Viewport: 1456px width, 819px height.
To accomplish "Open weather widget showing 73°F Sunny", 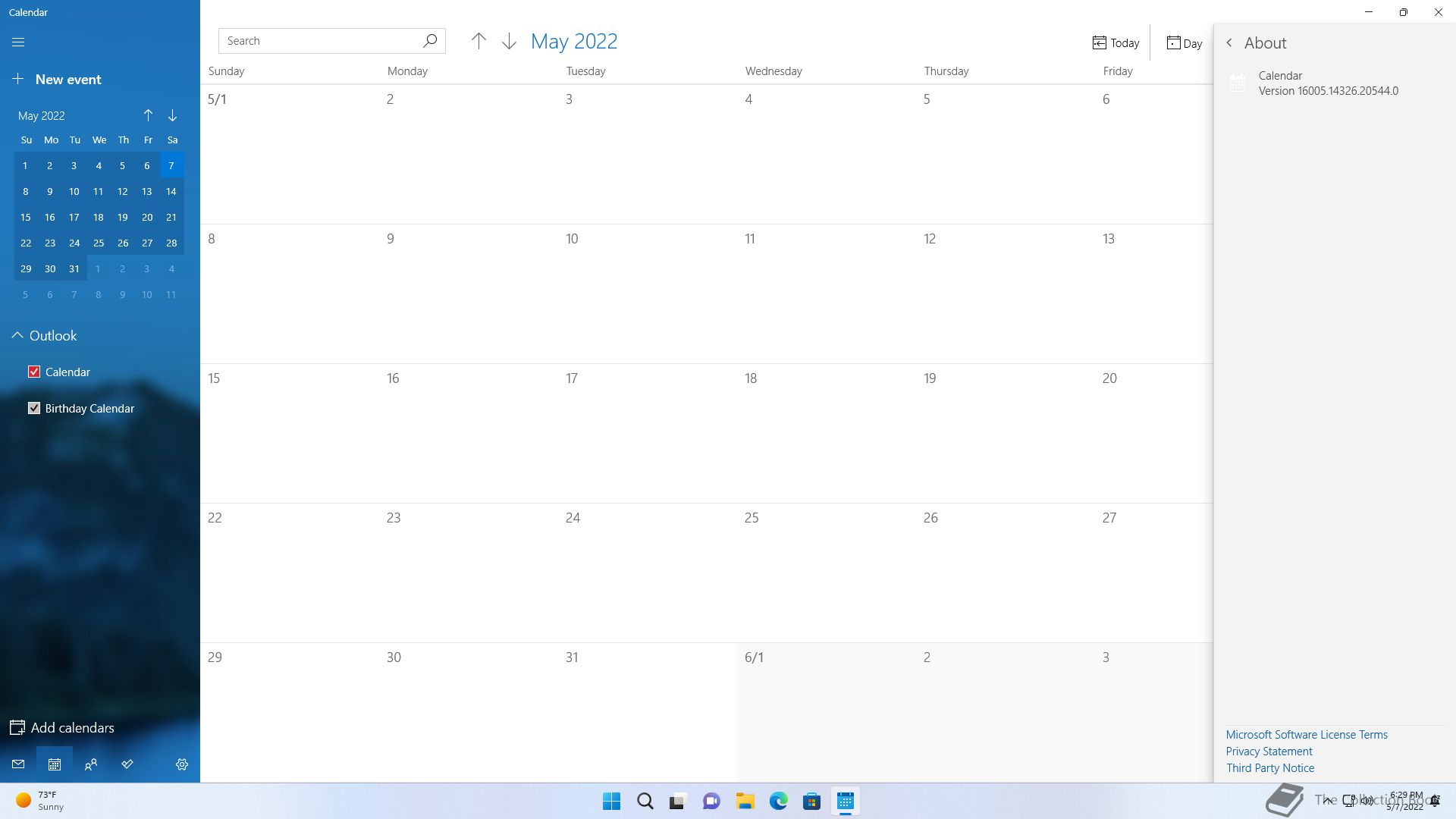I will (x=42, y=801).
